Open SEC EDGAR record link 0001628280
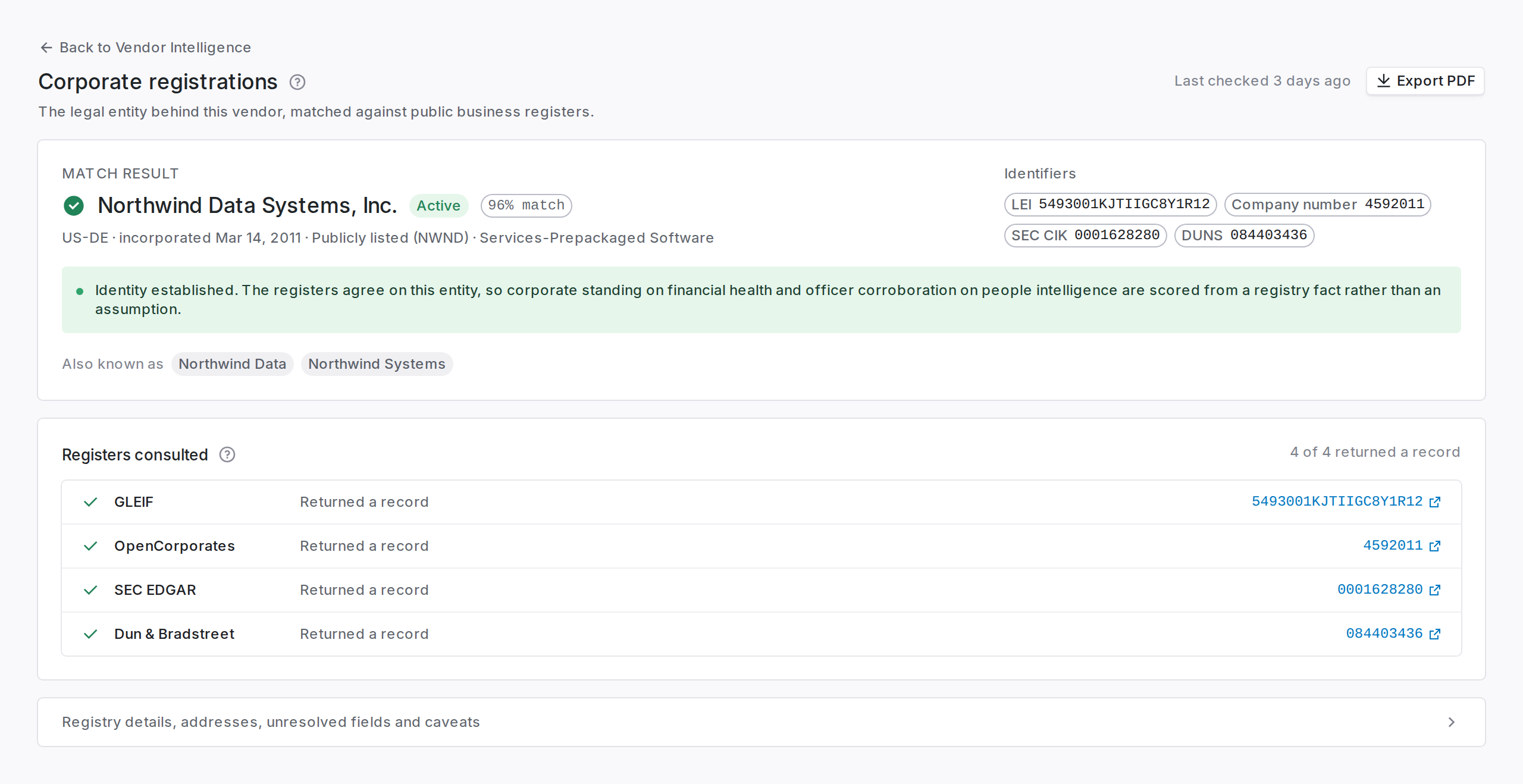The image size is (1523, 784). tap(1380, 589)
